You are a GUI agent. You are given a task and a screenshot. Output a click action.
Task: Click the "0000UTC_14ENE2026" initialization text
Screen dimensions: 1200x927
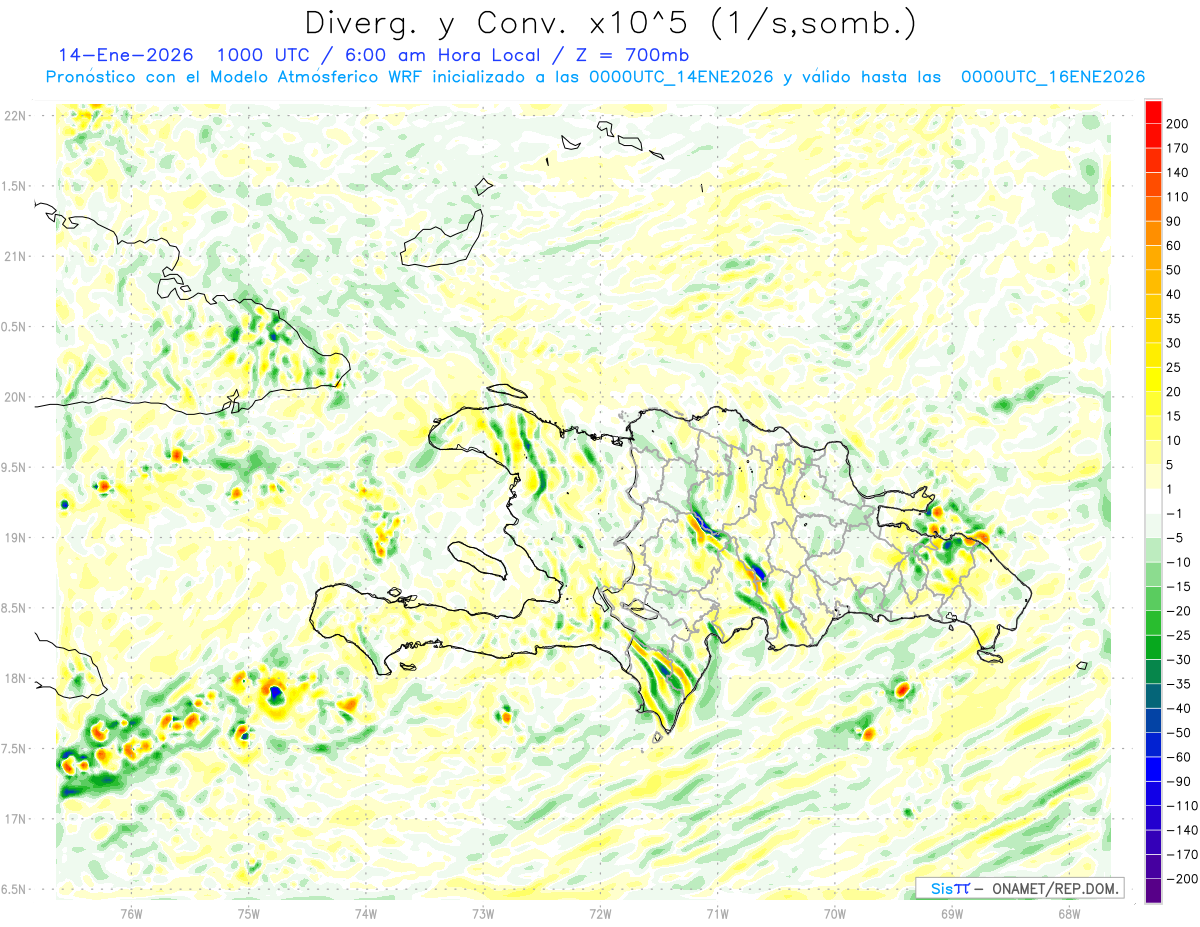click(682, 77)
